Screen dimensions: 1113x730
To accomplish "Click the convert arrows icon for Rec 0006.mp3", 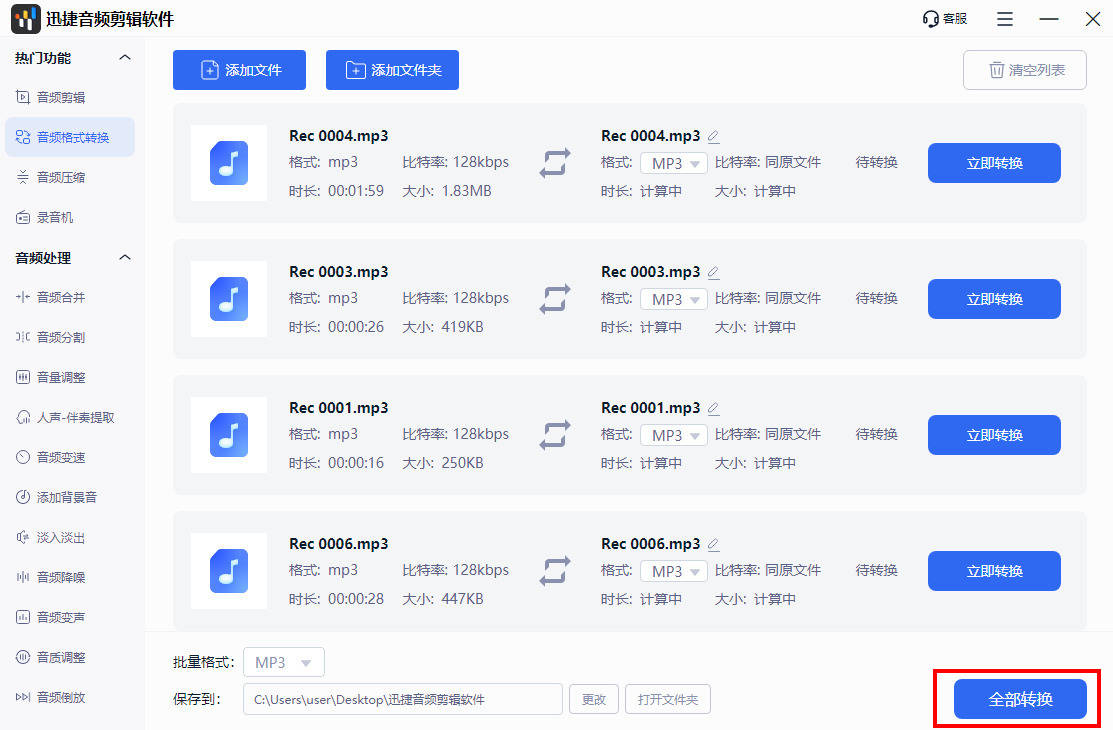I will (554, 571).
